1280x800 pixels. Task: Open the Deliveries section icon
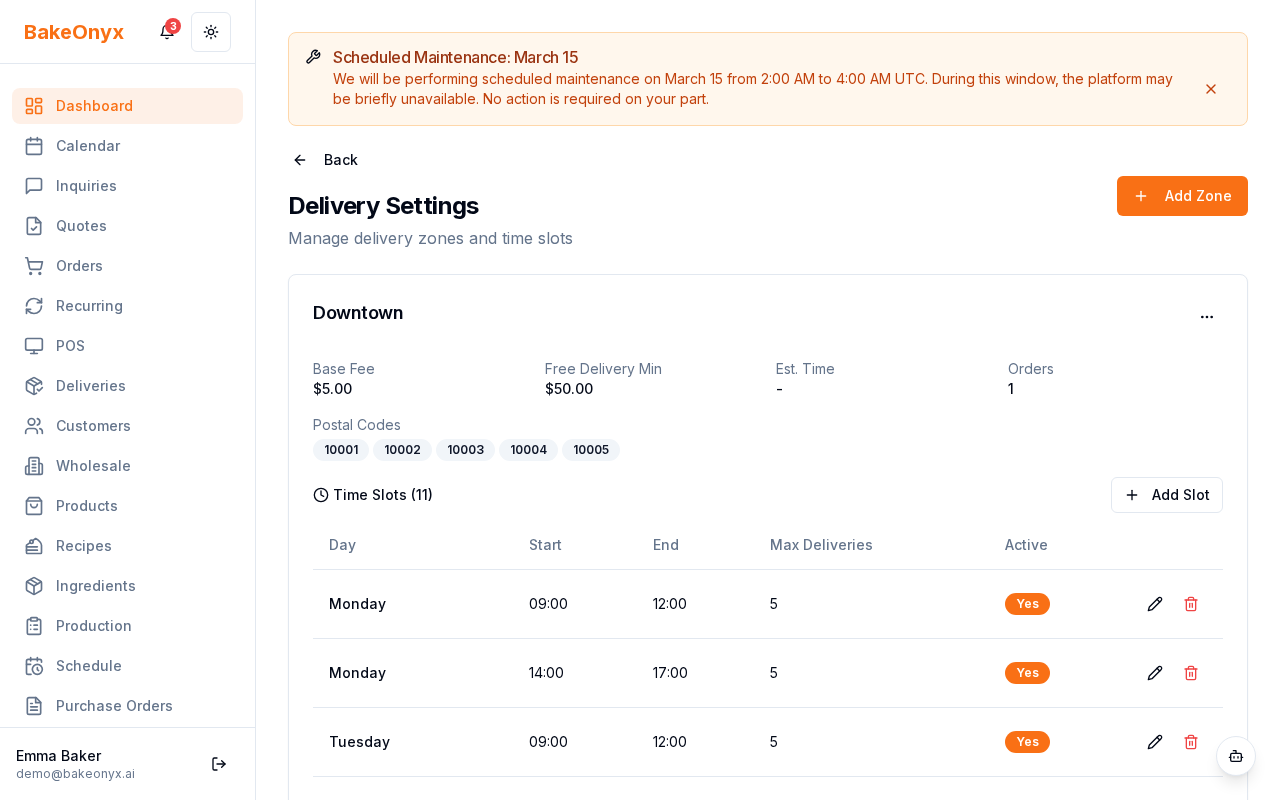[x=34, y=386]
